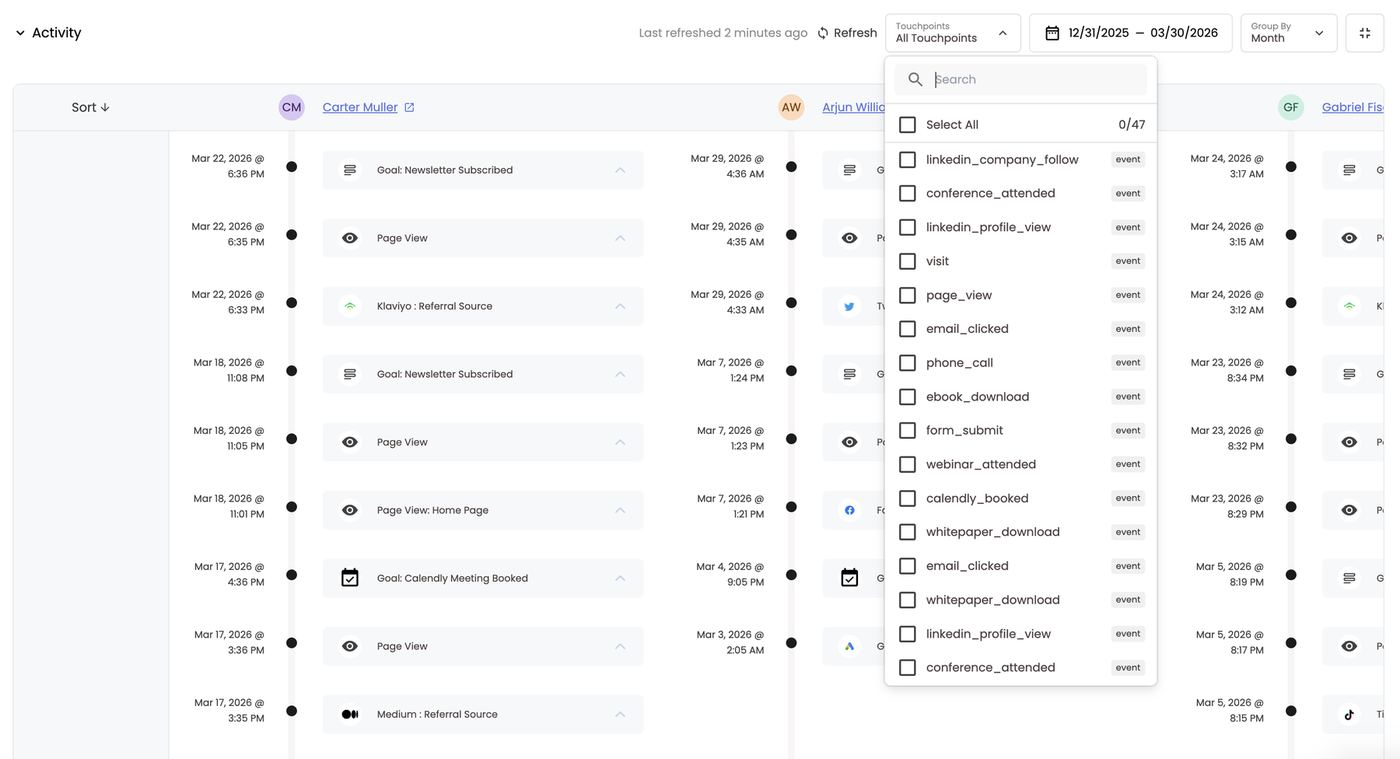Check the page_view checkbox
Viewport: 1400px width, 759px height.
(908, 295)
